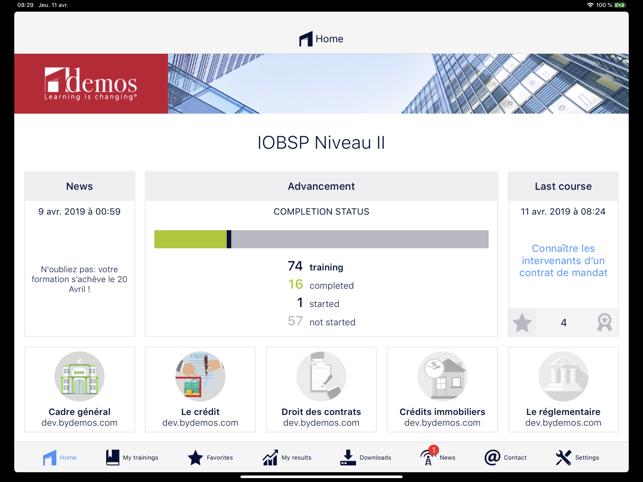The height and width of the screenshot is (482, 643).
Task: Tap the 'COMPLETION STATUS' heading
Action: 321,212
